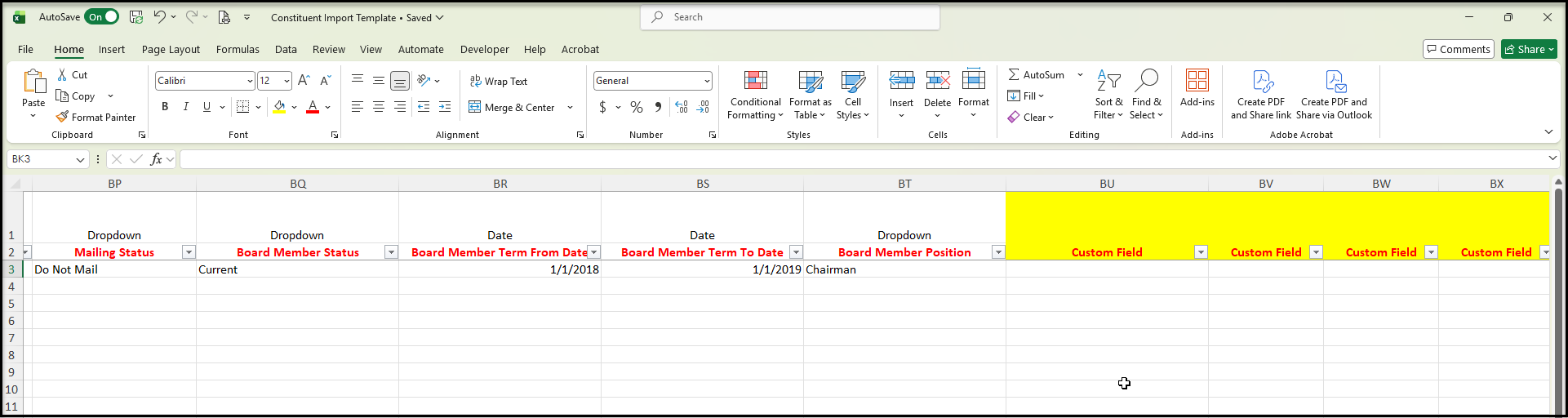Image resolution: width=1568 pixels, height=418 pixels.
Task: Open Cell Styles gallery
Action: [x=853, y=95]
